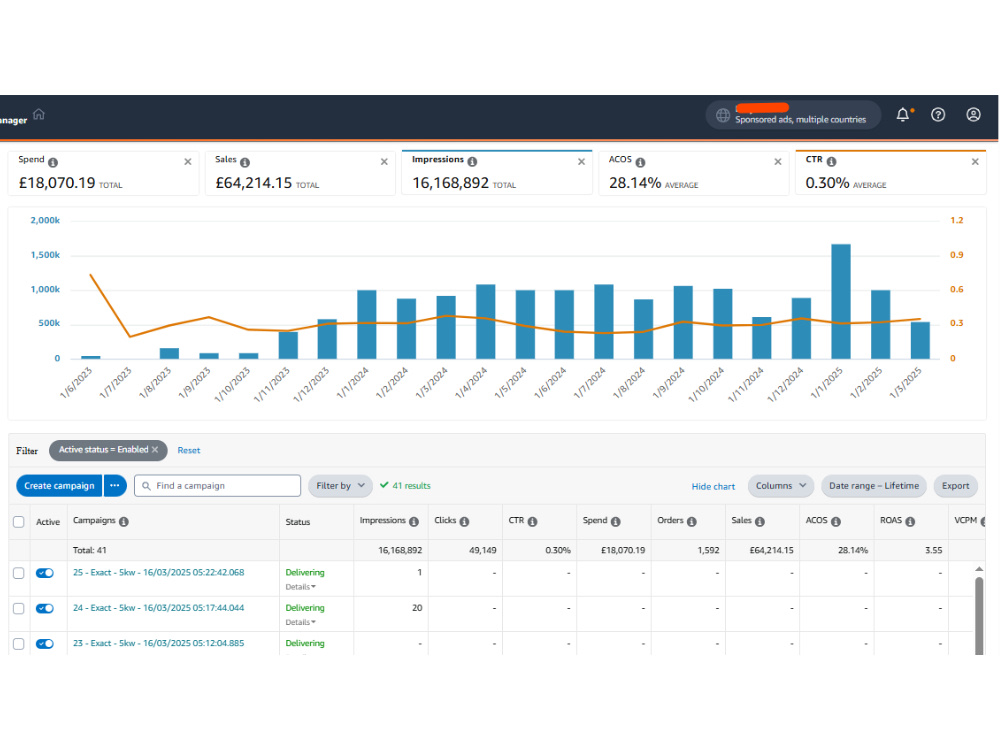This screenshot has width=1000, height=750.
Task: Toggle active switch for campaign 24 - Exact
Action: point(45,608)
